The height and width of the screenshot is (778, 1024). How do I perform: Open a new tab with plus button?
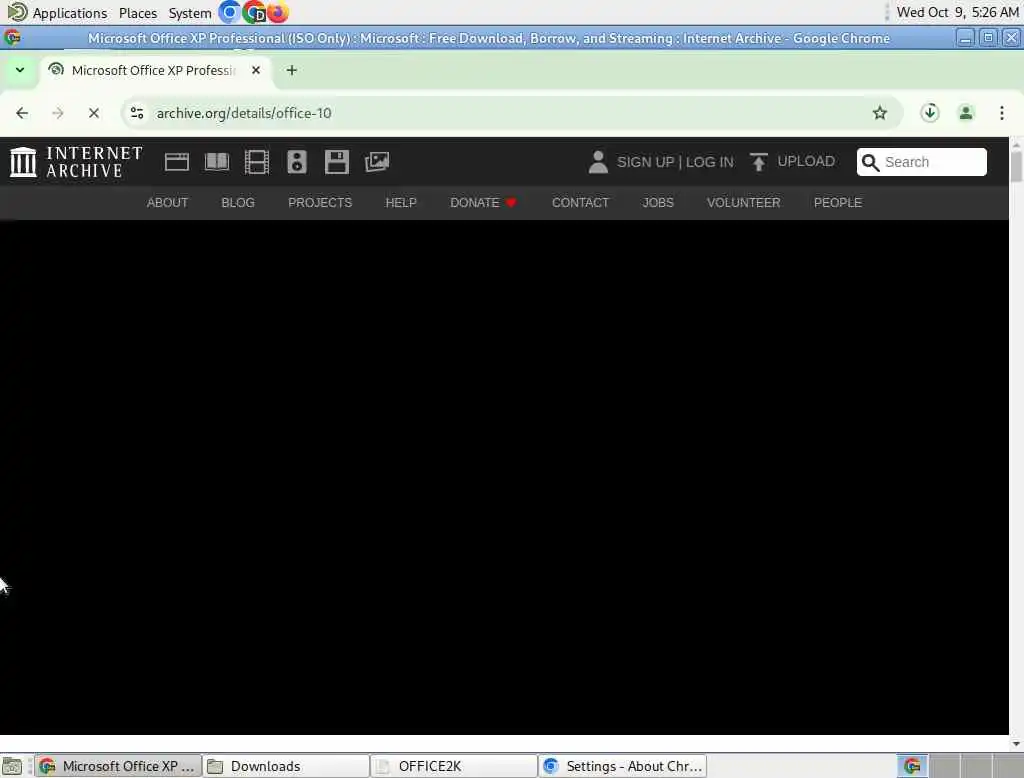(x=292, y=70)
